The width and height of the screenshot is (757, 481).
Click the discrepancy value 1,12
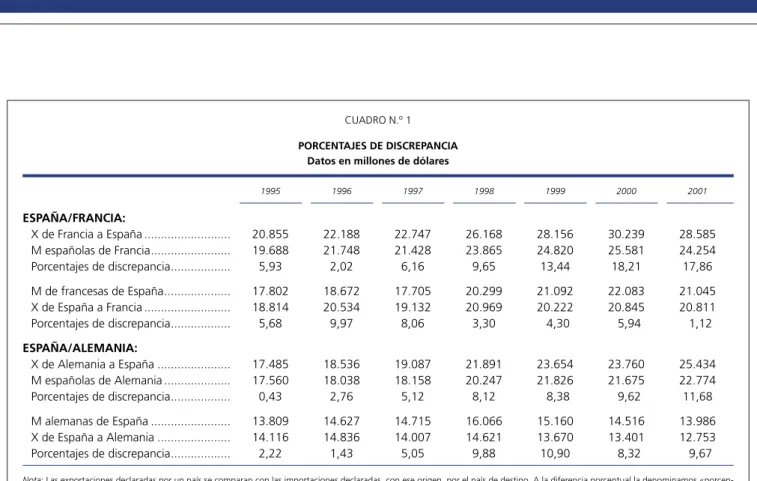click(x=701, y=324)
